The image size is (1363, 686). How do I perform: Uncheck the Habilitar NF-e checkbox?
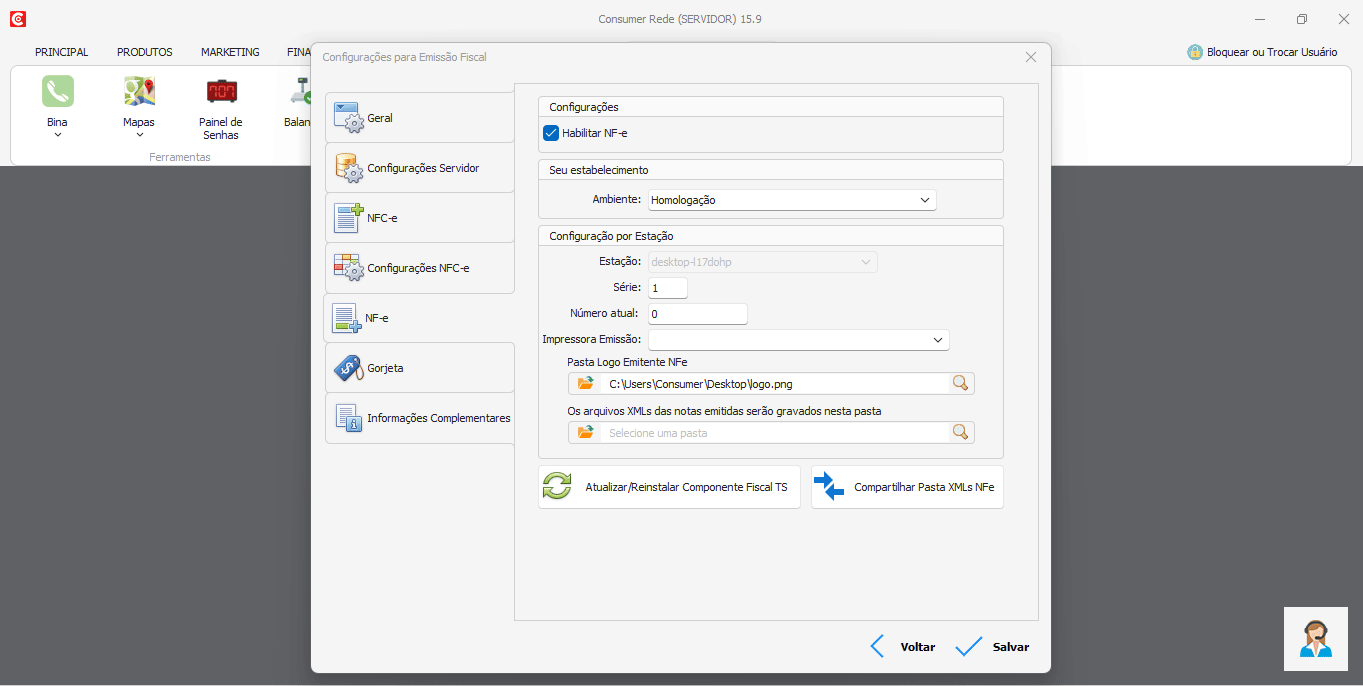point(551,133)
